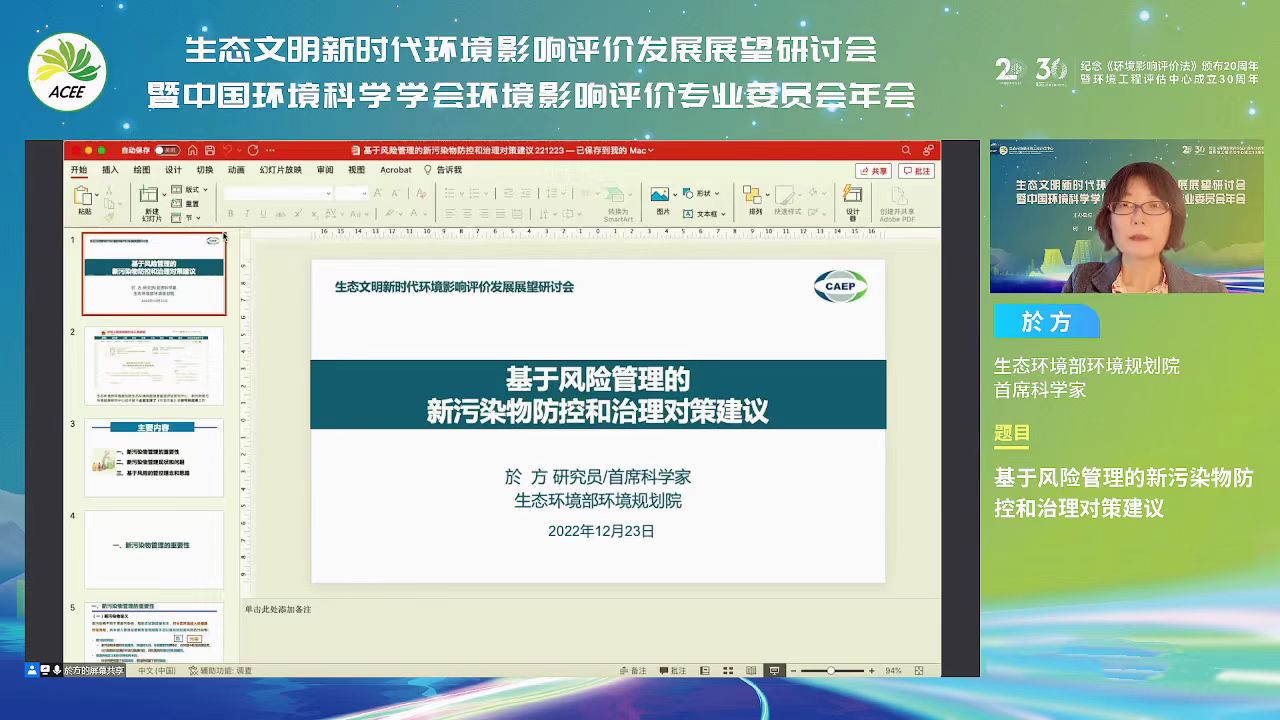Open the Acrobat tab

pyautogui.click(x=396, y=170)
